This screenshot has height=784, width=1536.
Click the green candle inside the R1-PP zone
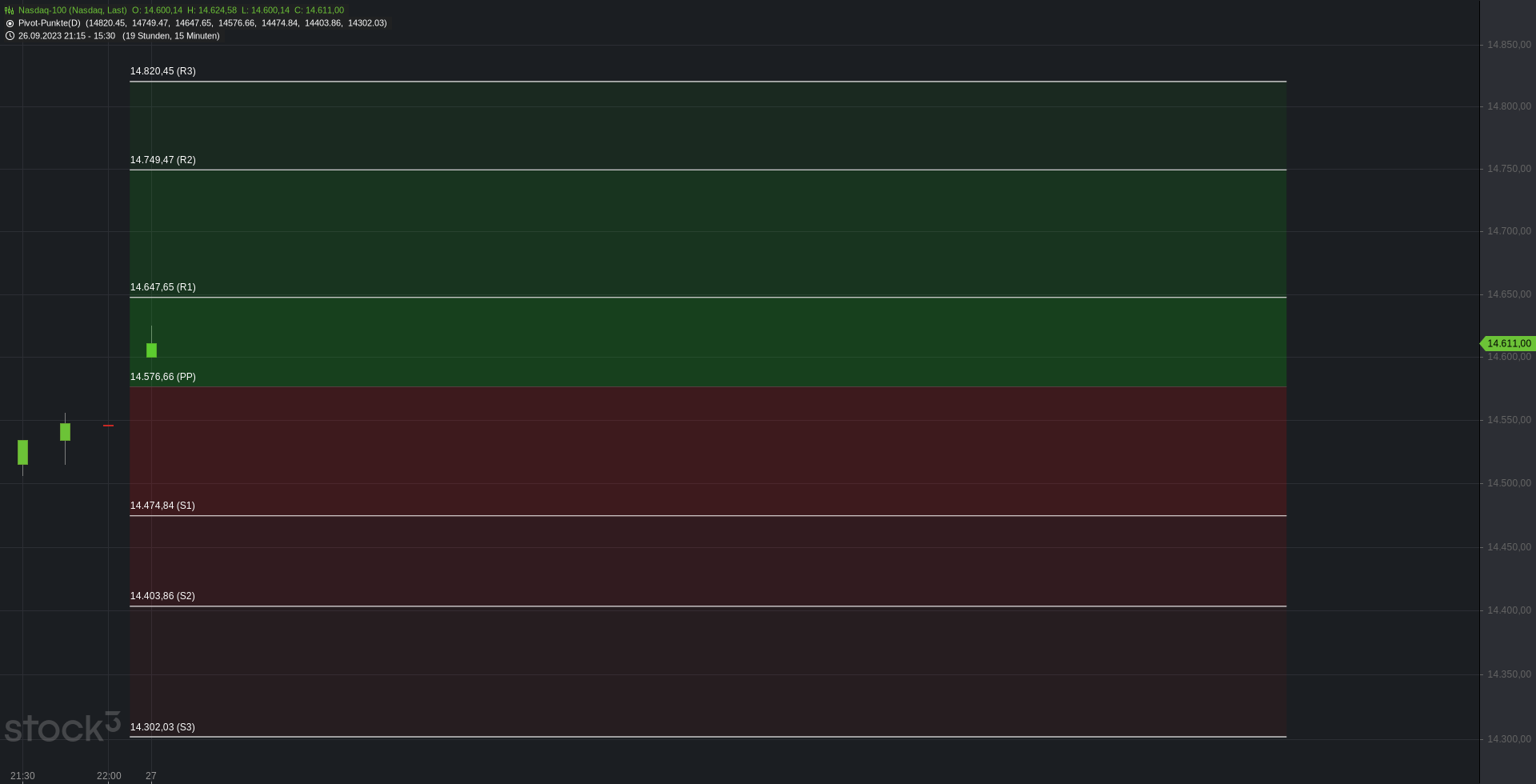[151, 350]
